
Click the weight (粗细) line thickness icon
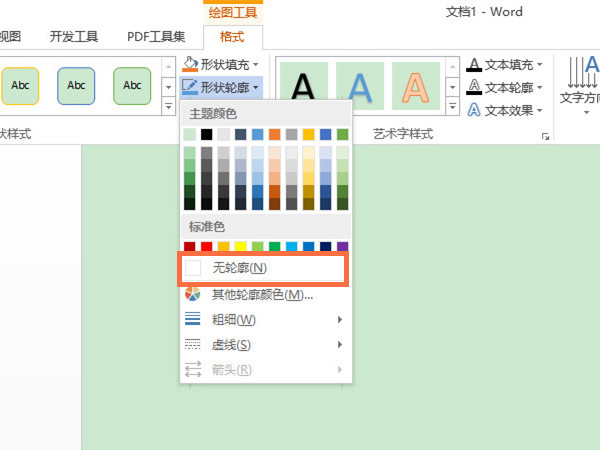(x=194, y=320)
